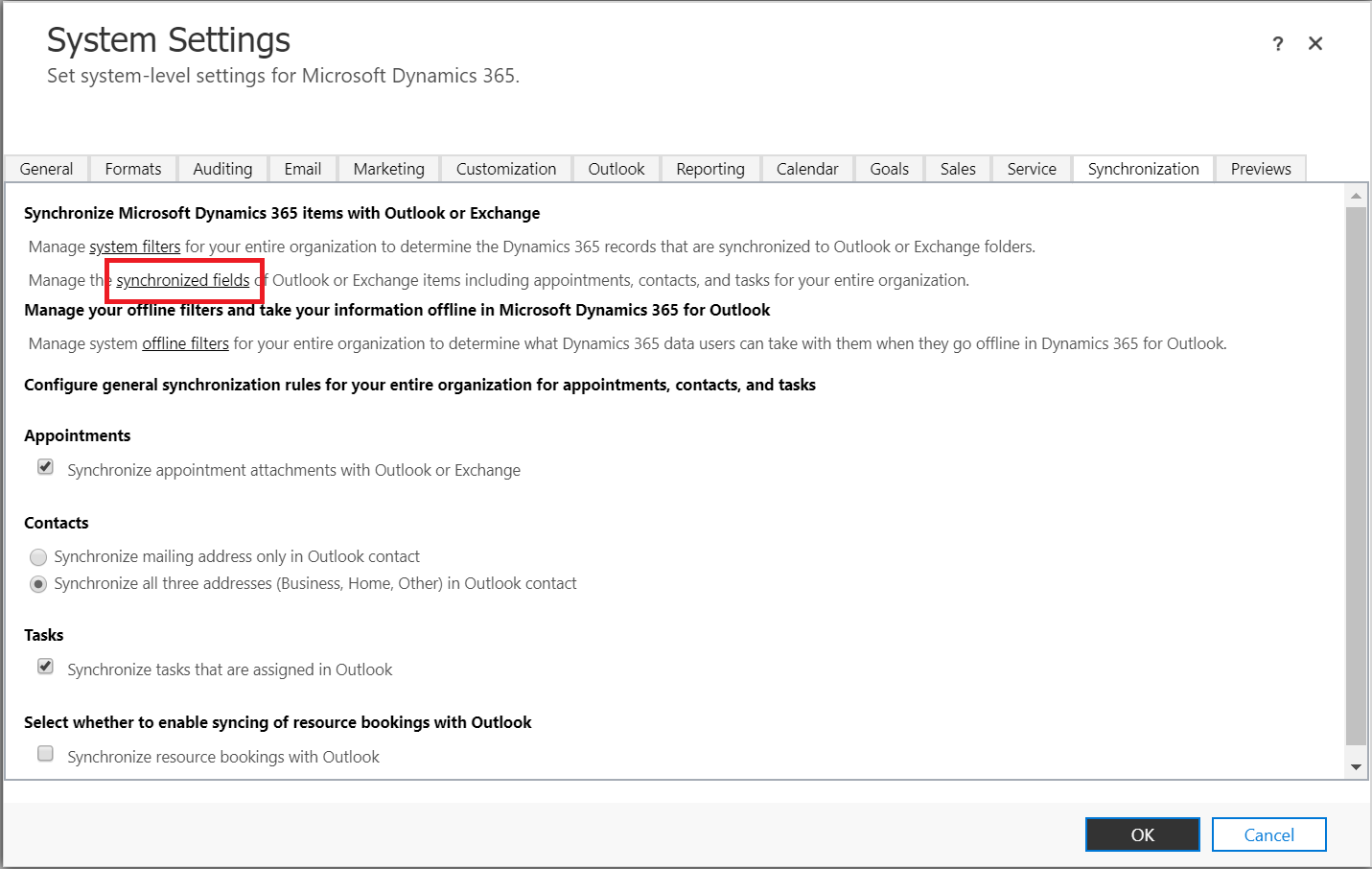Click the resource bookings syncing heading

point(278,722)
